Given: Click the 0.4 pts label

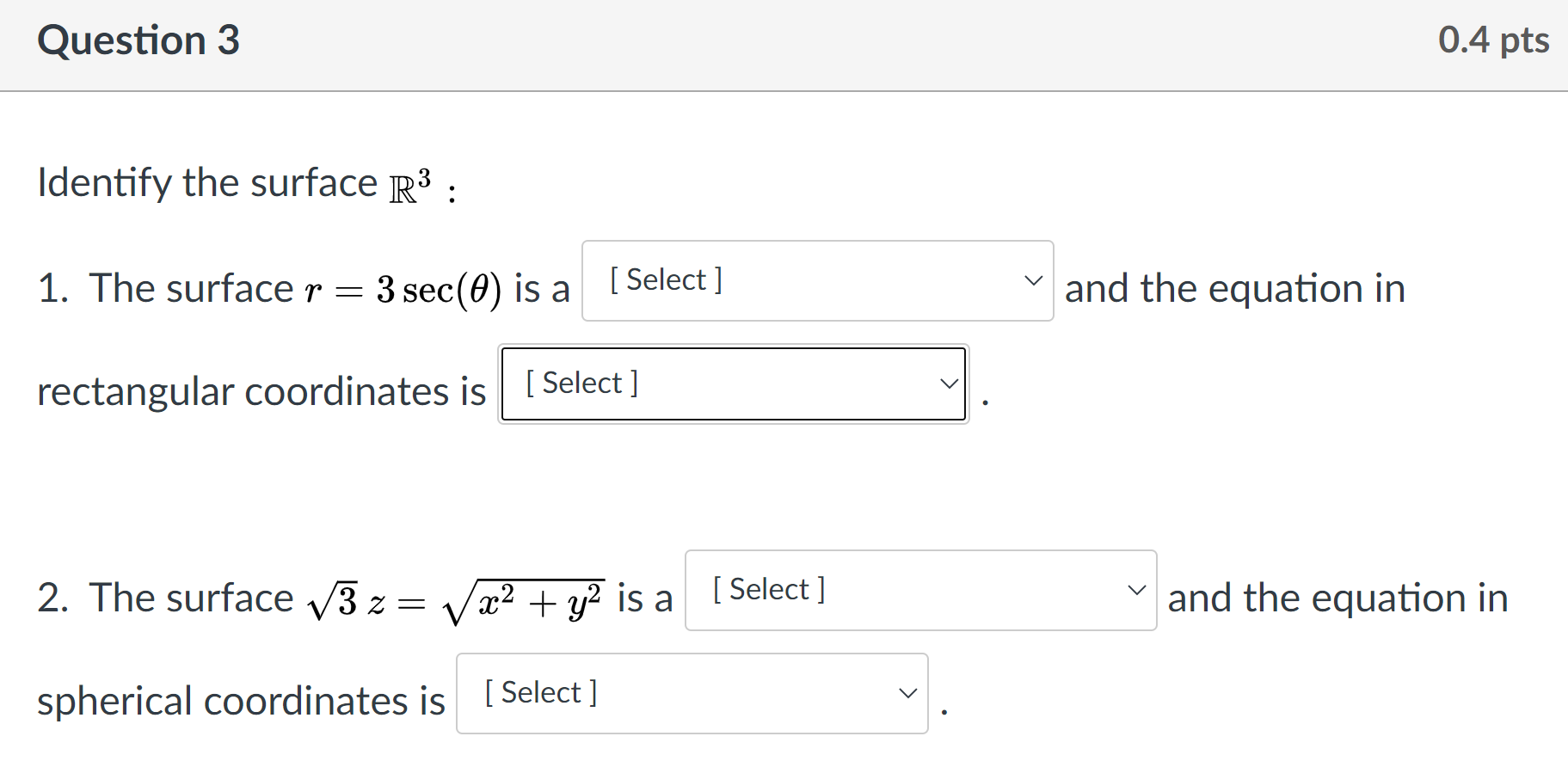Looking at the screenshot, I should [1493, 40].
